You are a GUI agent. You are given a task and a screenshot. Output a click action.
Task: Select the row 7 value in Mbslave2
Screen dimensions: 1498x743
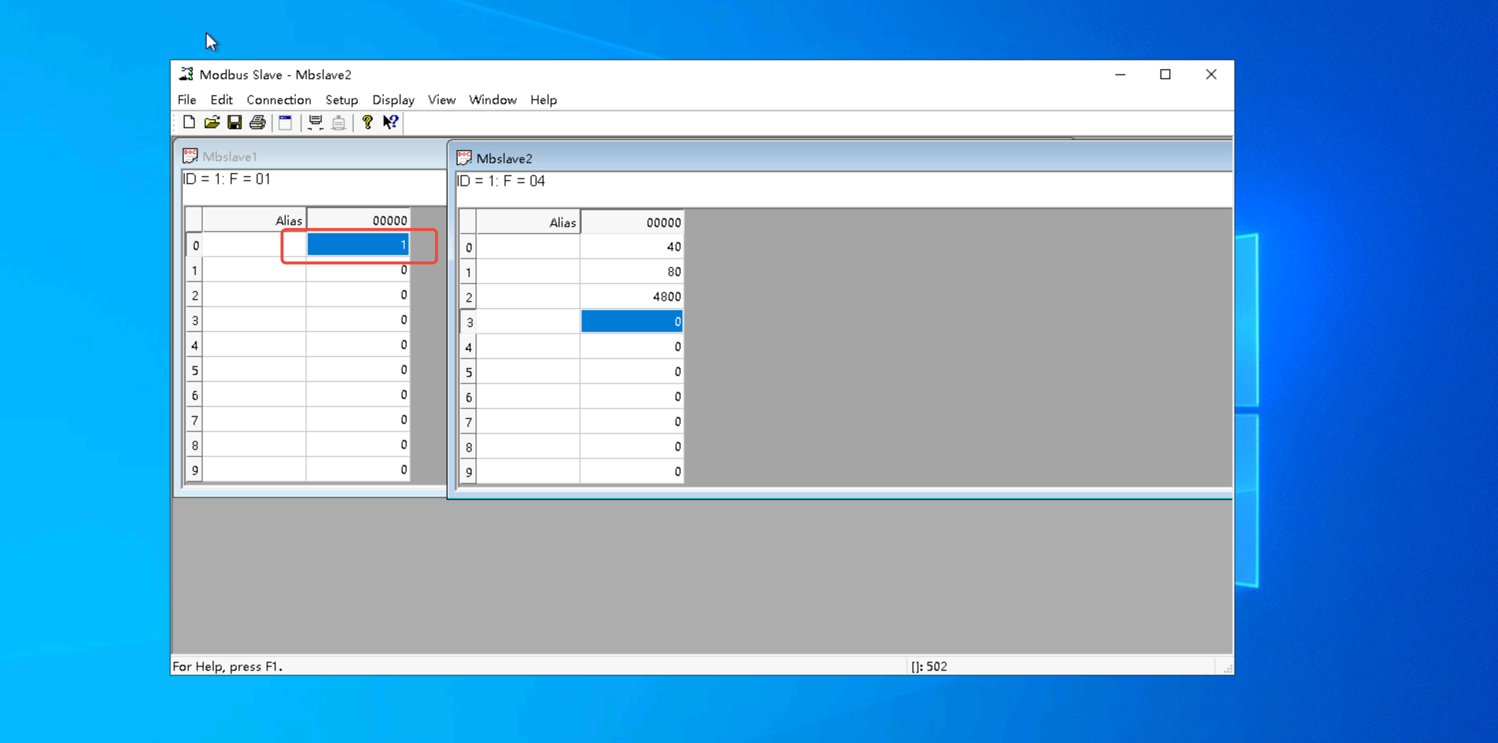[x=632, y=422]
